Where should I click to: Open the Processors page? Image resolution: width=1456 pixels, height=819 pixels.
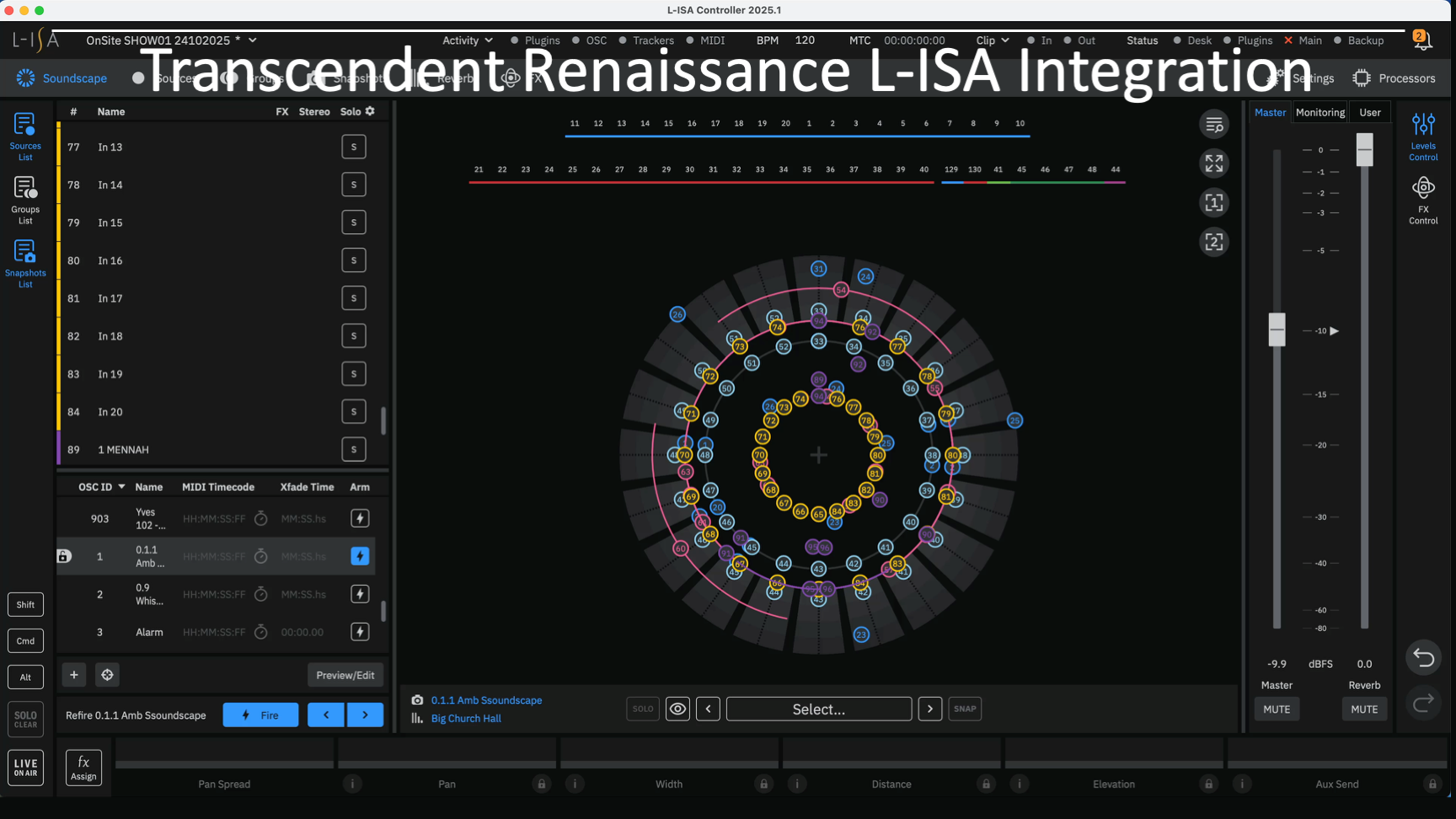[1394, 78]
